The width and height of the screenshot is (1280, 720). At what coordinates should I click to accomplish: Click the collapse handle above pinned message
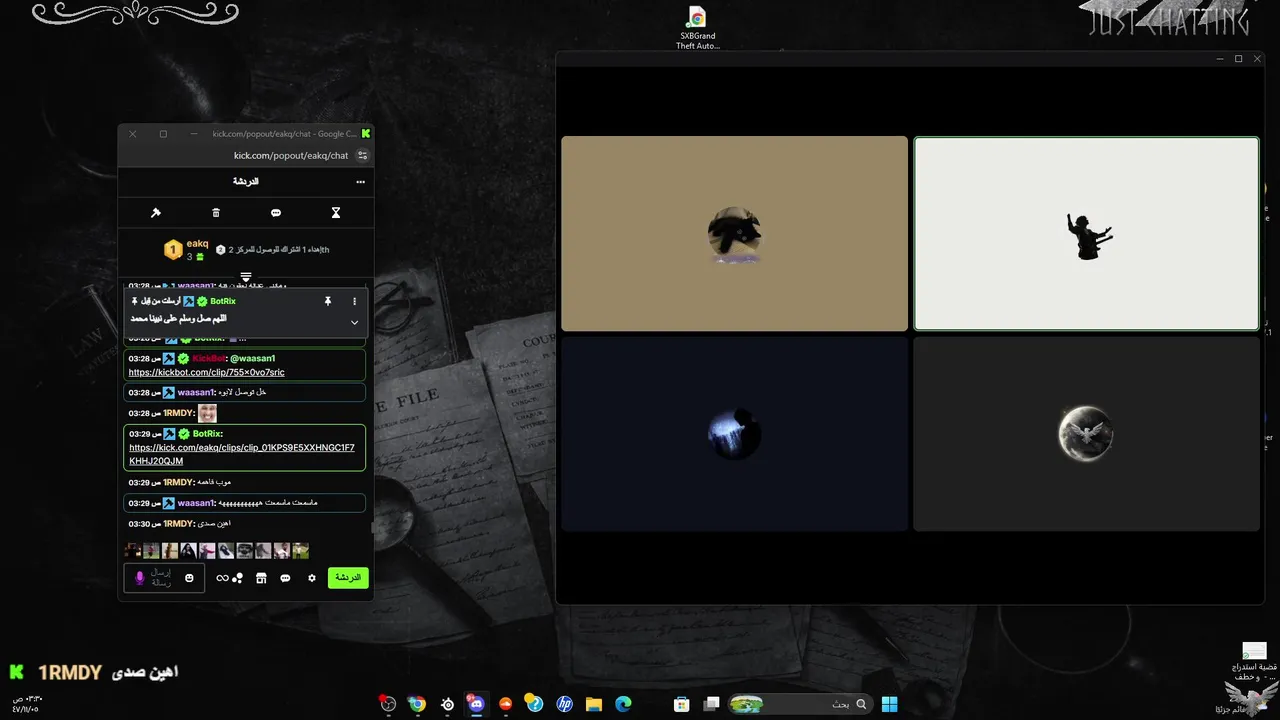point(246,278)
